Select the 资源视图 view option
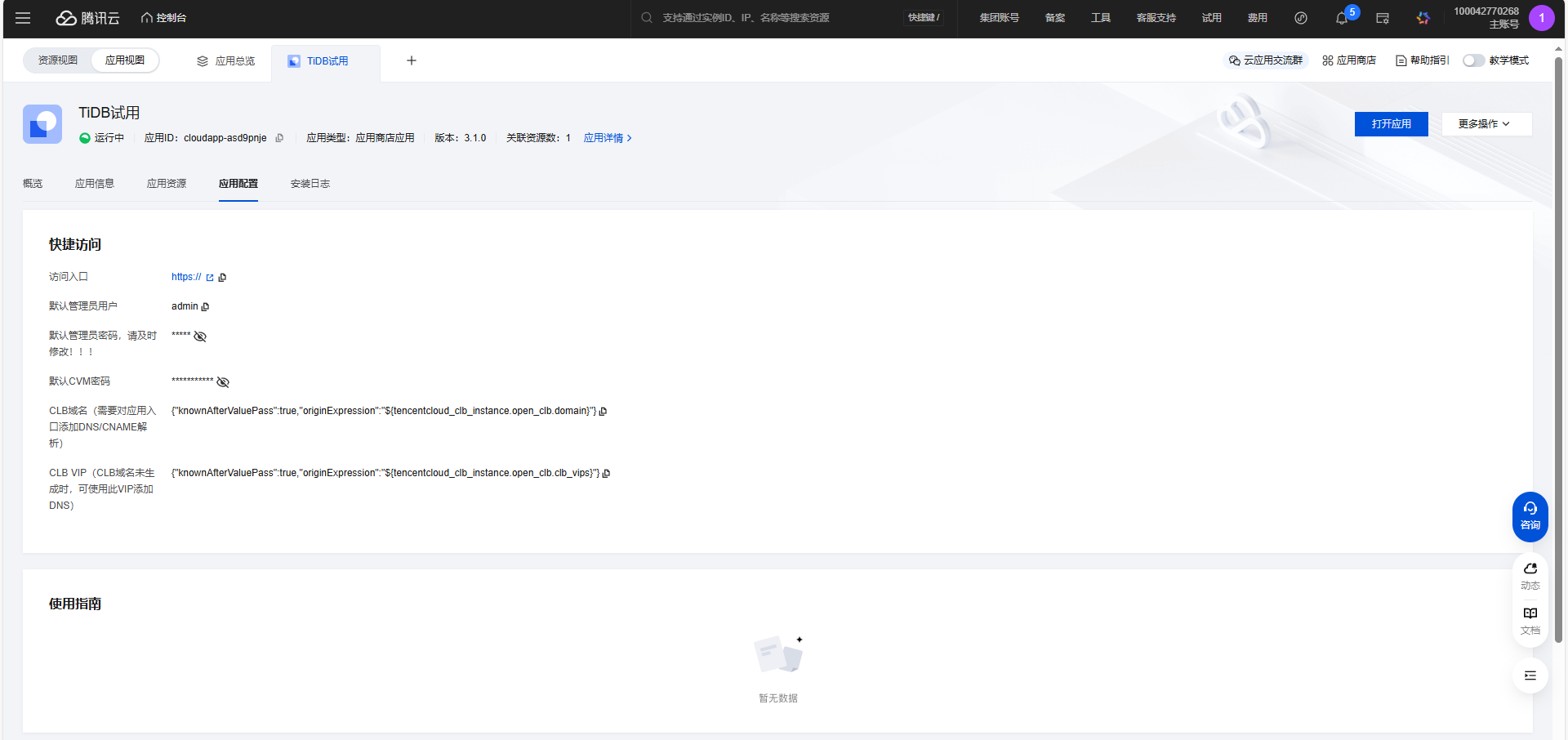This screenshot has height=740, width=1568. (x=58, y=60)
